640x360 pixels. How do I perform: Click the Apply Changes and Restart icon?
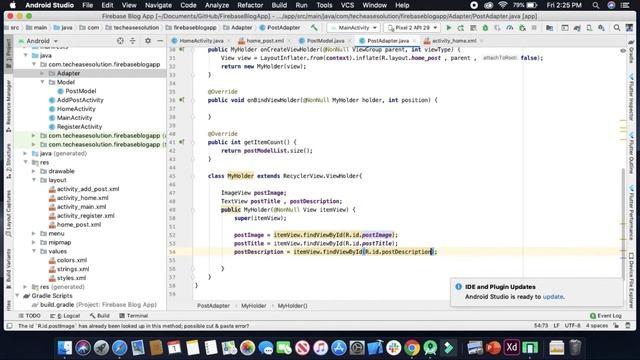[461, 28]
